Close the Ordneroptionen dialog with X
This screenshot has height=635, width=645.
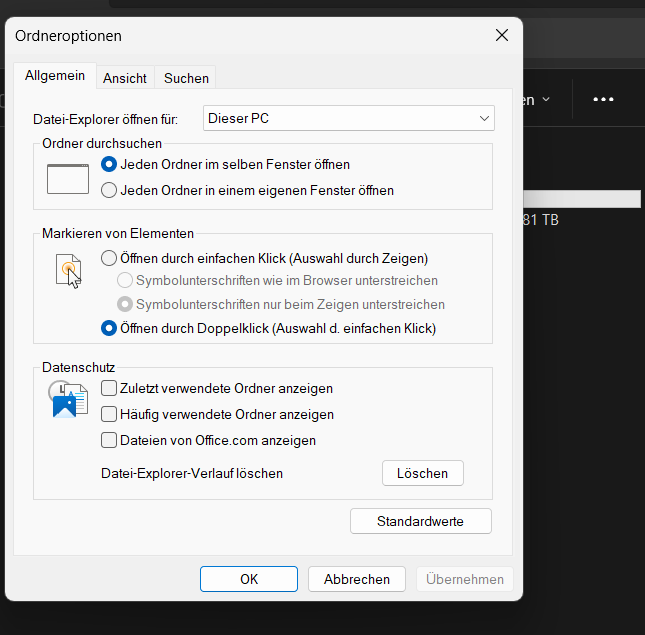point(502,35)
